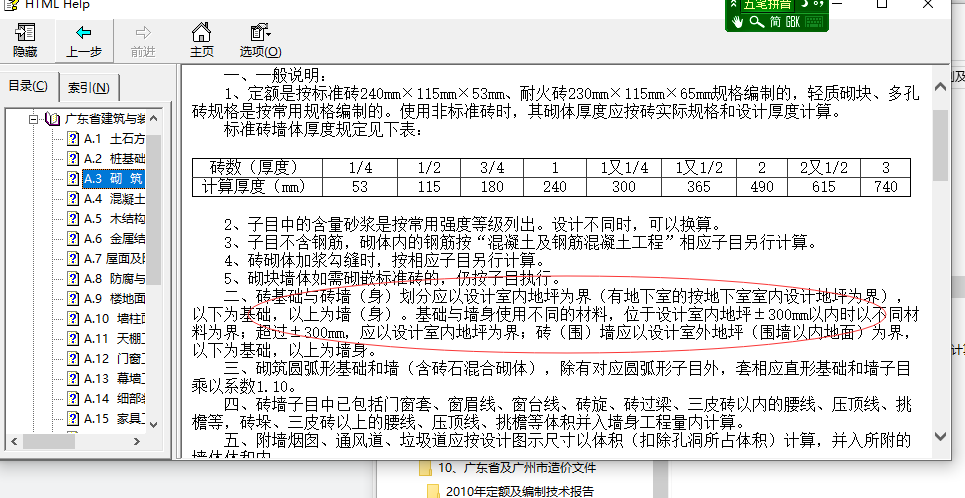The width and height of the screenshot is (965, 498).
Task: Go to the 主页 (Home) page
Action: coord(201,41)
